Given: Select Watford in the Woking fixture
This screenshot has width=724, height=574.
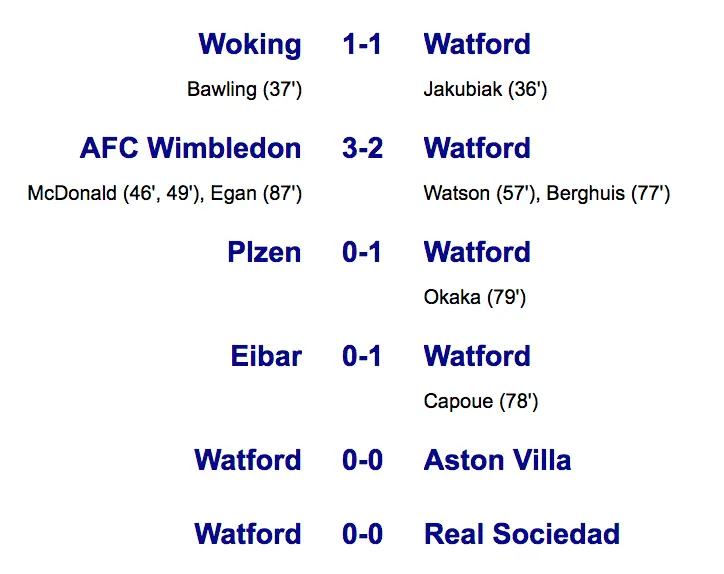Looking at the screenshot, I should pos(477,45).
